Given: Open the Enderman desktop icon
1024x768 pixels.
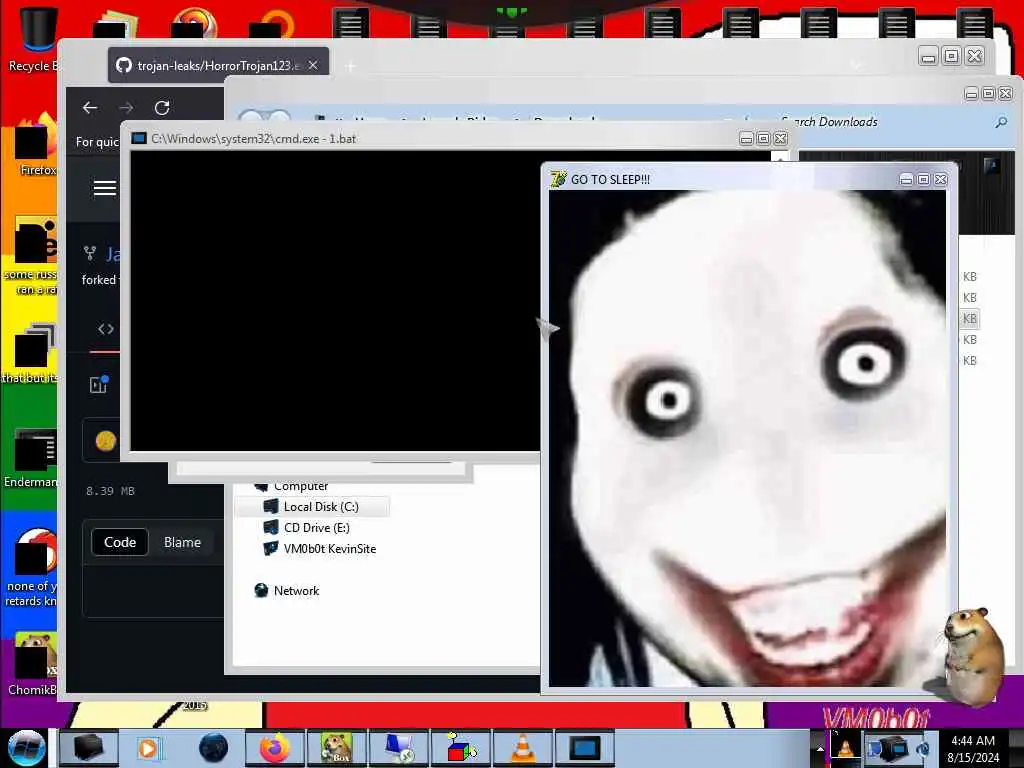Looking at the screenshot, I should pos(33,457).
